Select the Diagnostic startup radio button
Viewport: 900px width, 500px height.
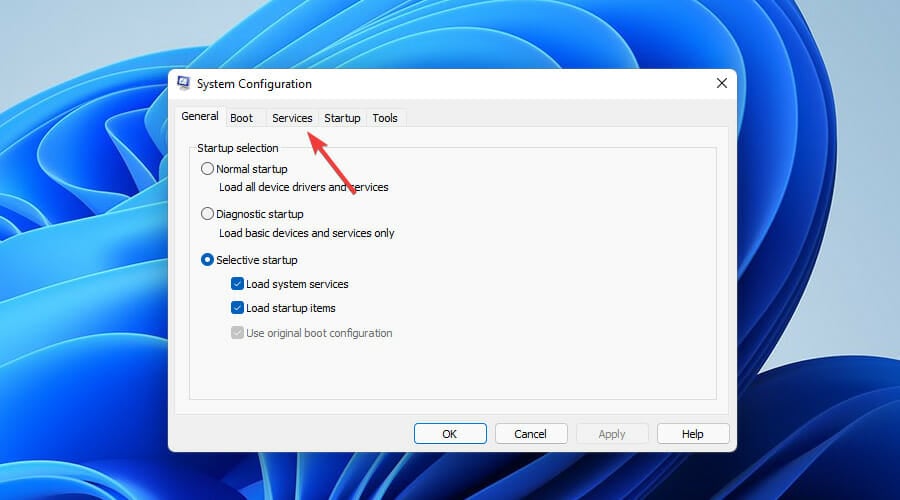pos(207,214)
